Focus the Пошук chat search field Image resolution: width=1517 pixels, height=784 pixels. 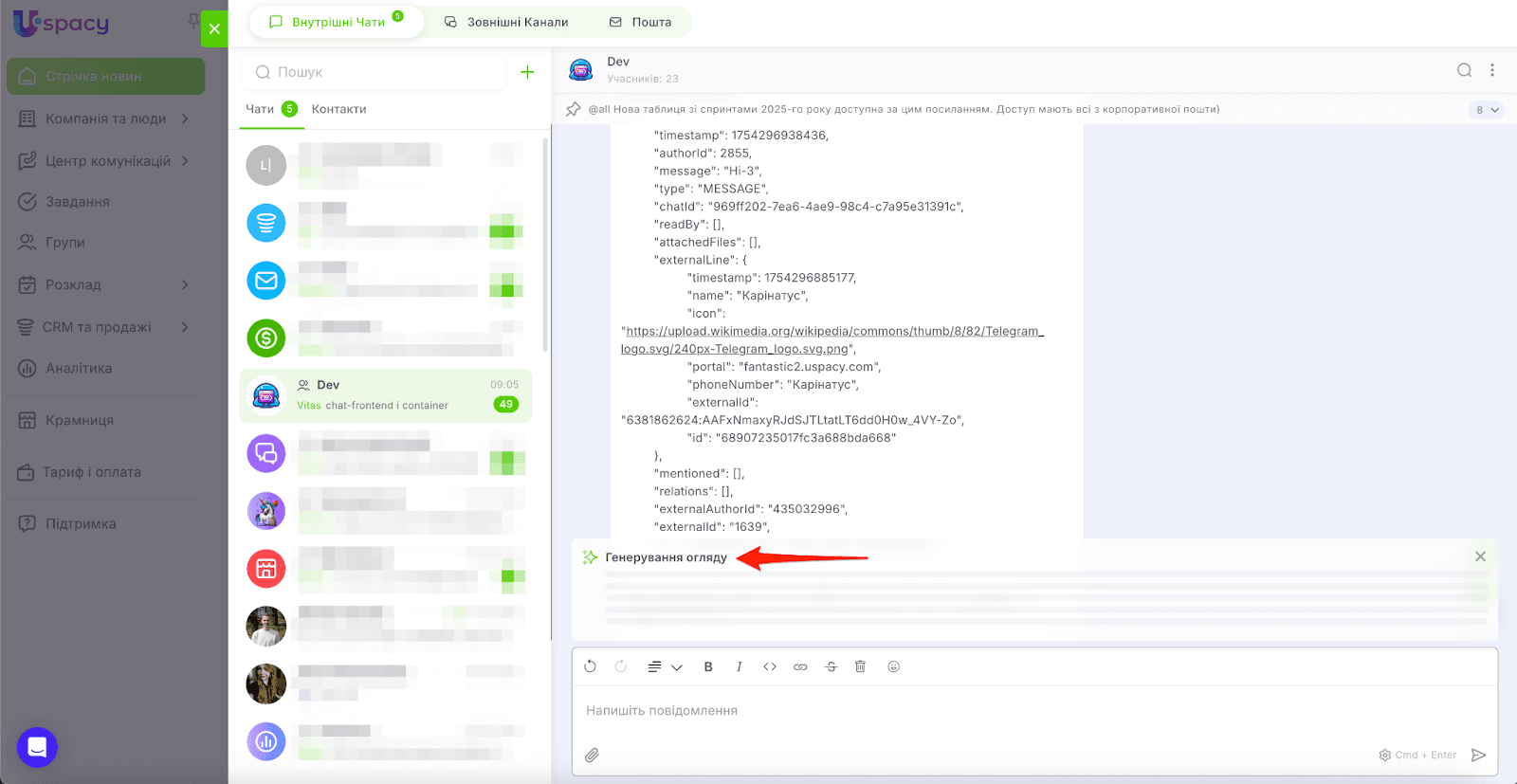click(375, 72)
